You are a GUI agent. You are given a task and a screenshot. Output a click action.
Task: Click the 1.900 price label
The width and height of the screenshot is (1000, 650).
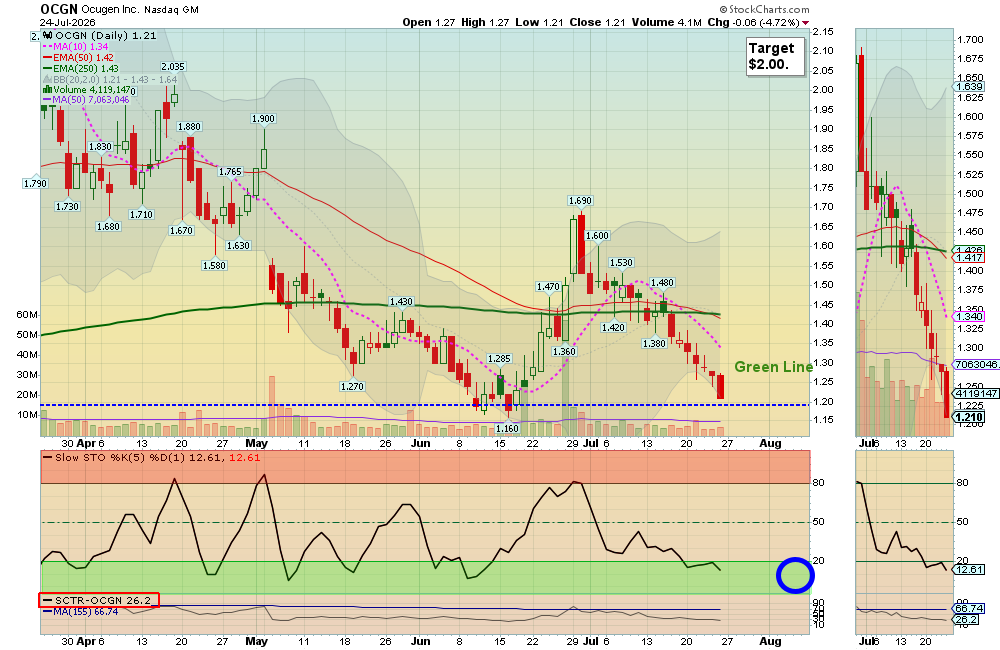click(263, 119)
